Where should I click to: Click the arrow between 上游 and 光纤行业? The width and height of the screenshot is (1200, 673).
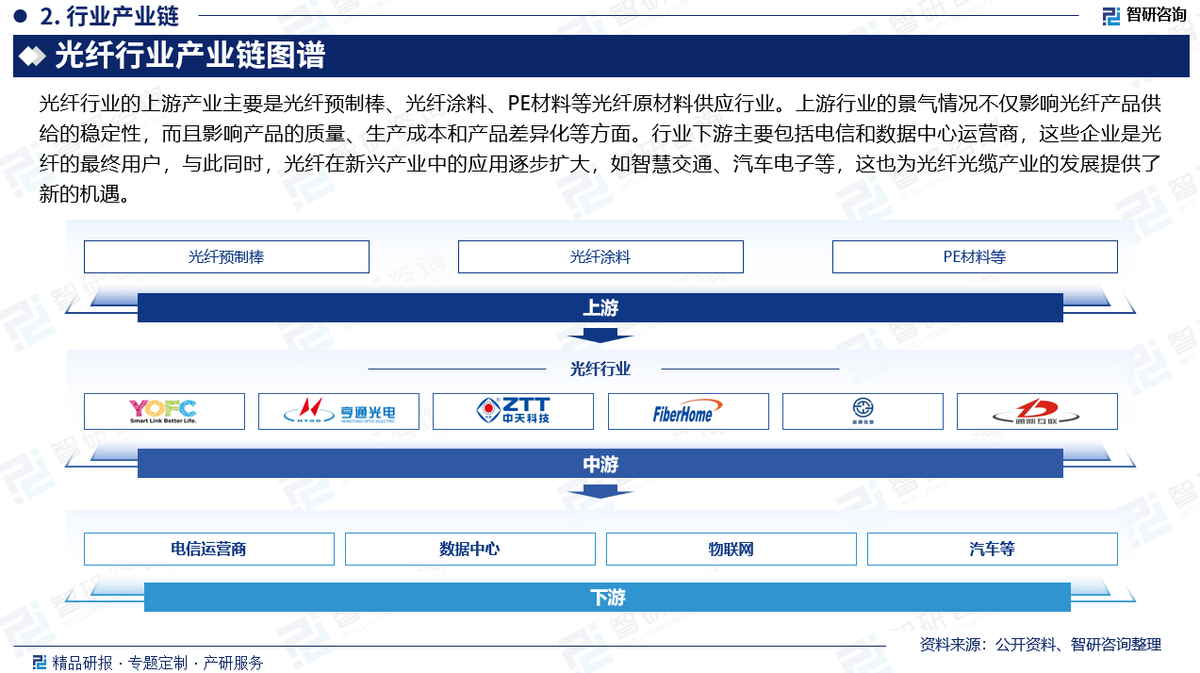coord(600,335)
